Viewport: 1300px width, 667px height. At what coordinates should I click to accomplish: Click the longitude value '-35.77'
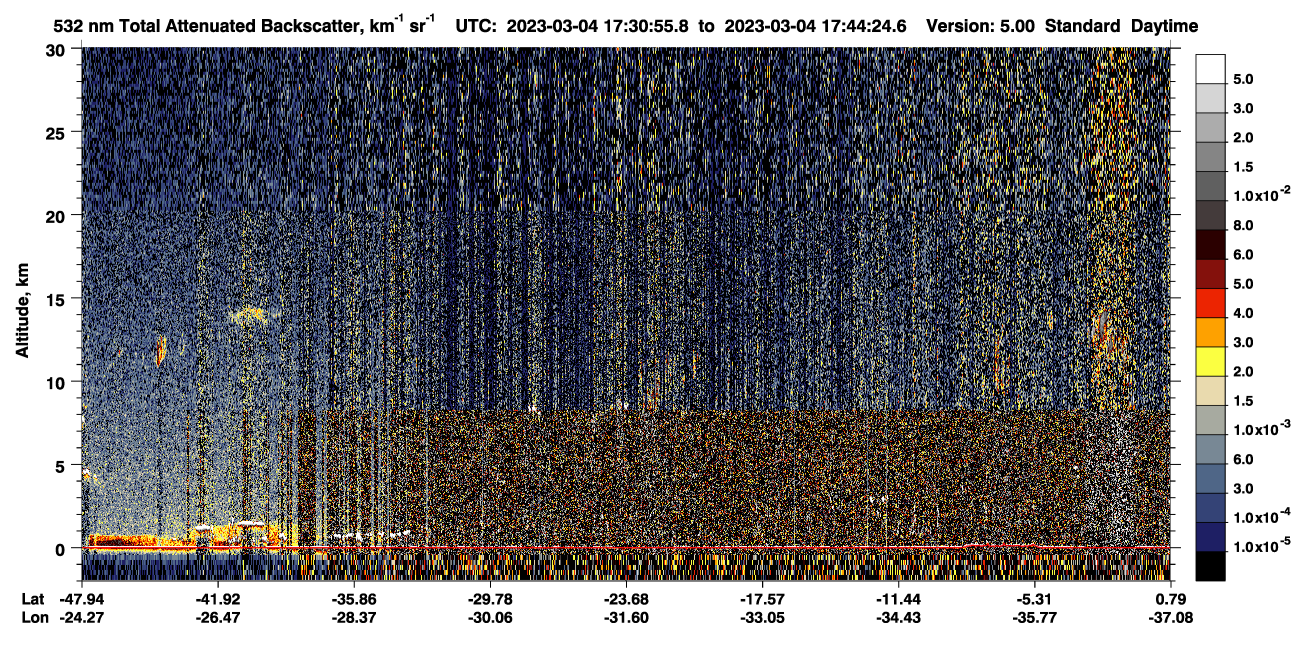click(x=1034, y=618)
